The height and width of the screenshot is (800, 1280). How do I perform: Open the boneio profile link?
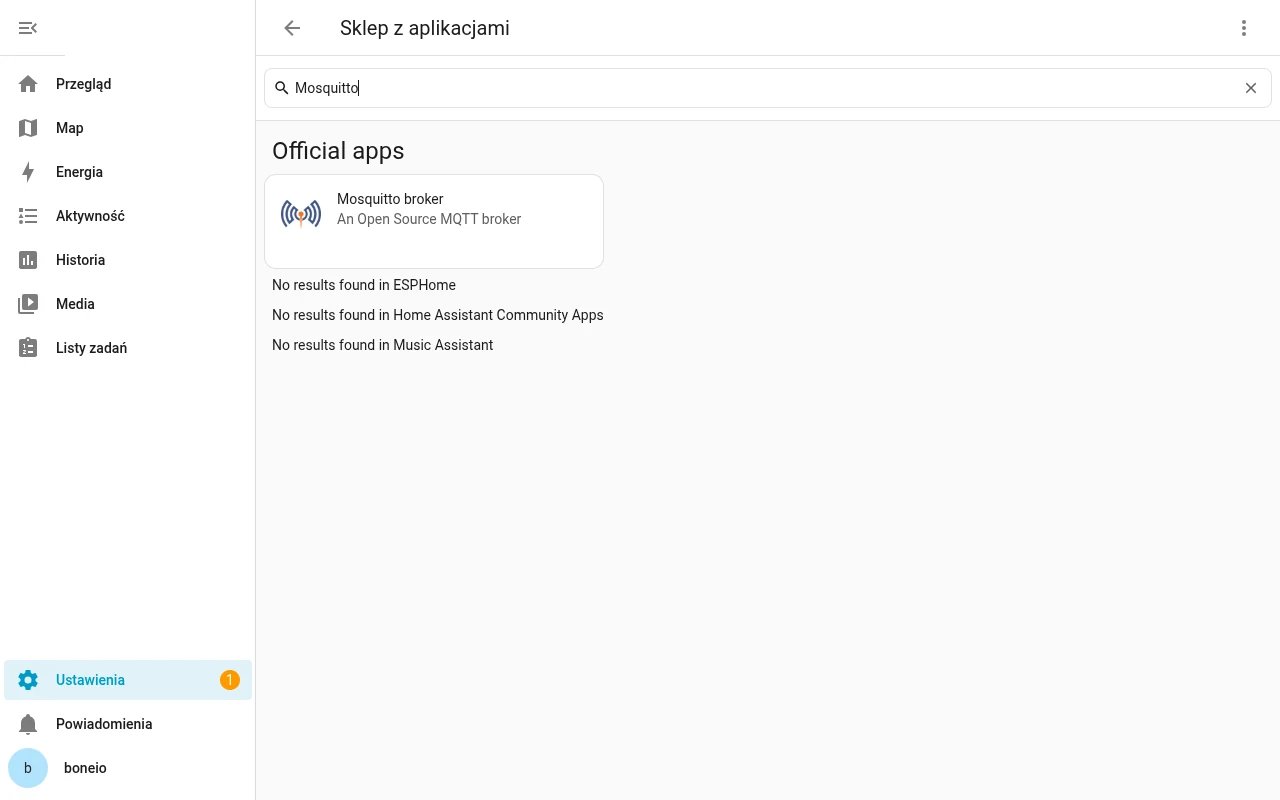[128, 768]
